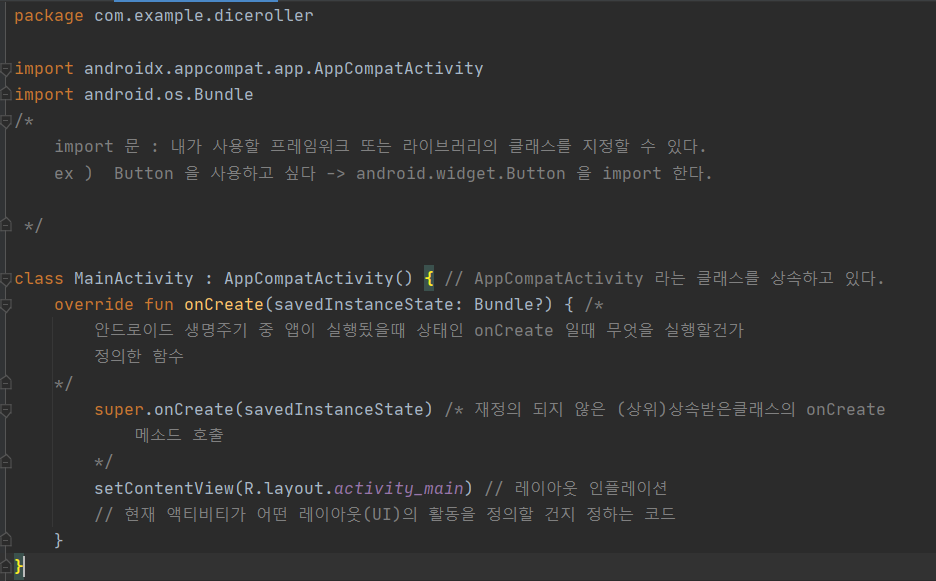Click android.widget.Button inside the comment
Screen dimensions: 936x581
tap(460, 174)
